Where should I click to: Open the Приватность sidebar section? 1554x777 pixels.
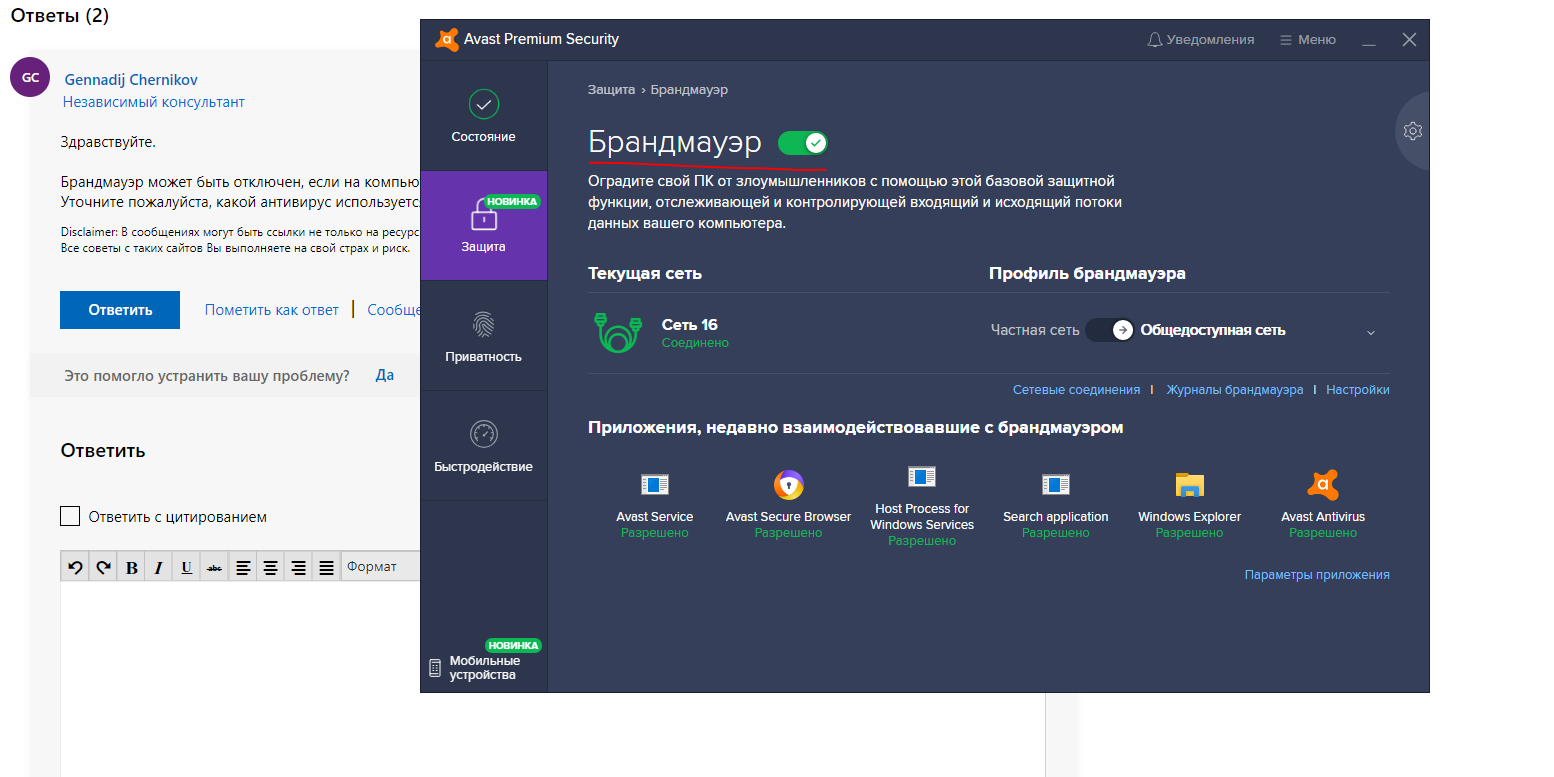click(x=483, y=336)
